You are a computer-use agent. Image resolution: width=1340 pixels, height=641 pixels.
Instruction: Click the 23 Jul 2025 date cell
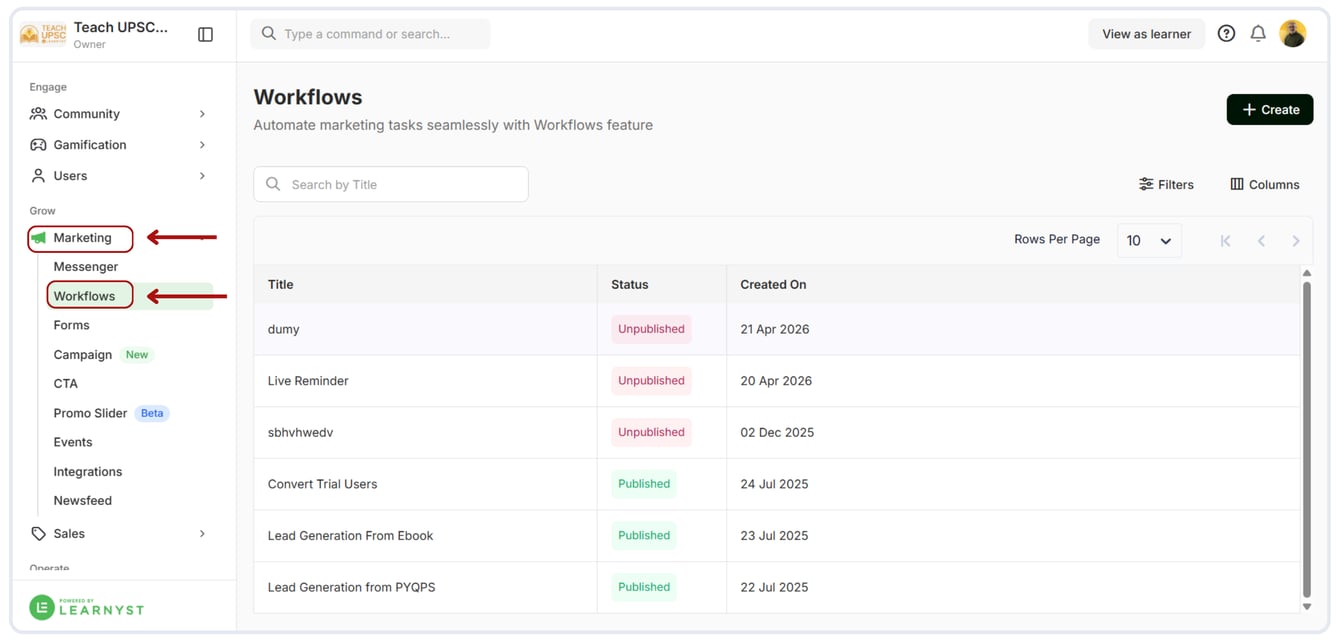coord(774,536)
